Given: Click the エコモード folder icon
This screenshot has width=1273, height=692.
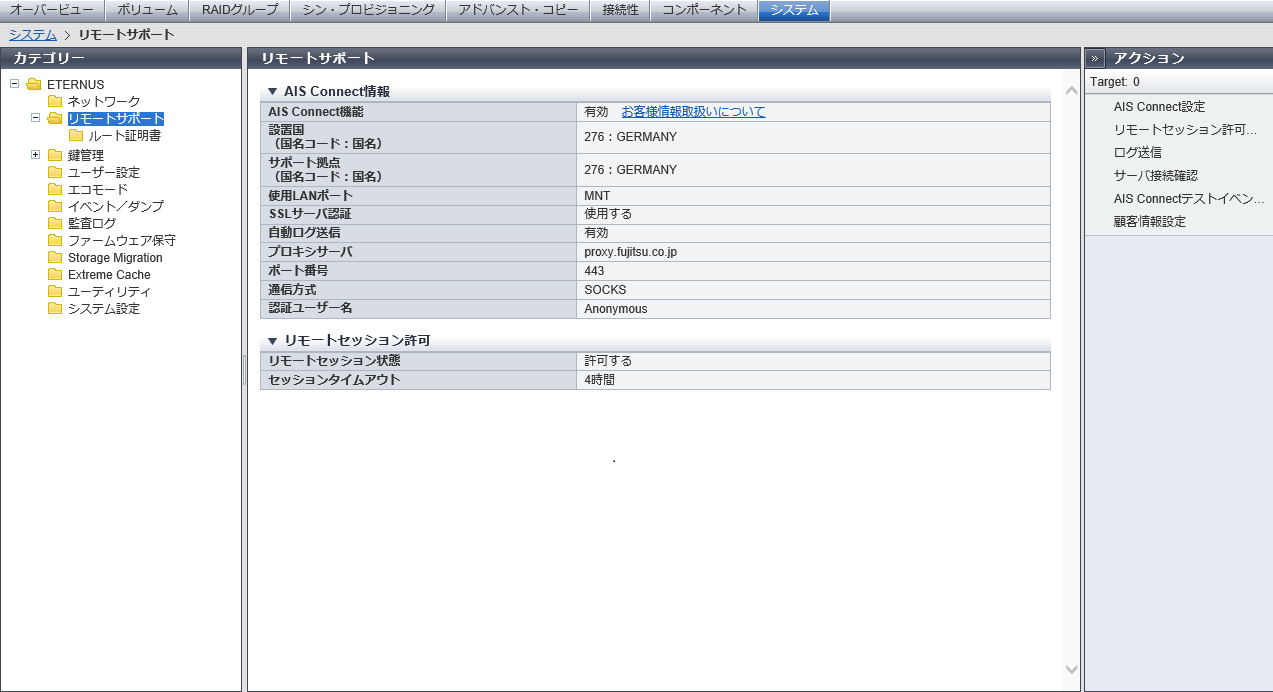Looking at the screenshot, I should coord(55,190).
